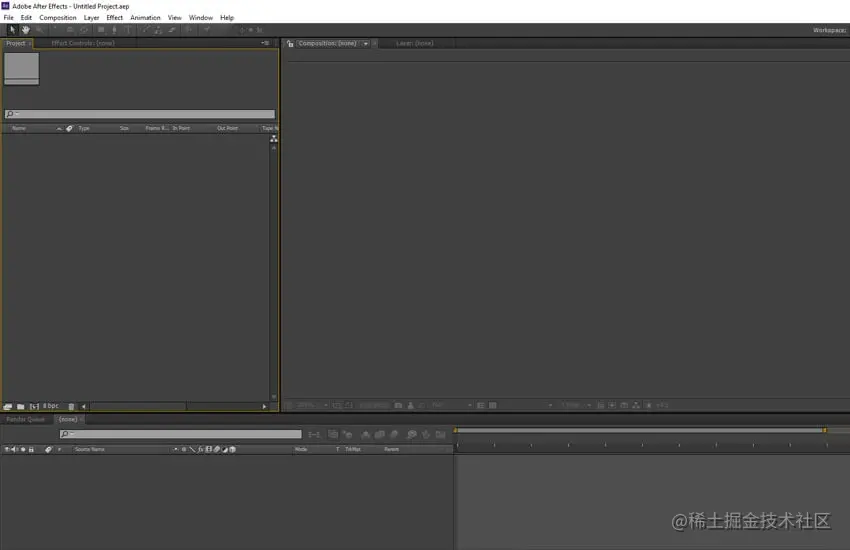Click the Interpret Footage icon in Project panel
Screen dimensions: 850x550
(x=7, y=406)
